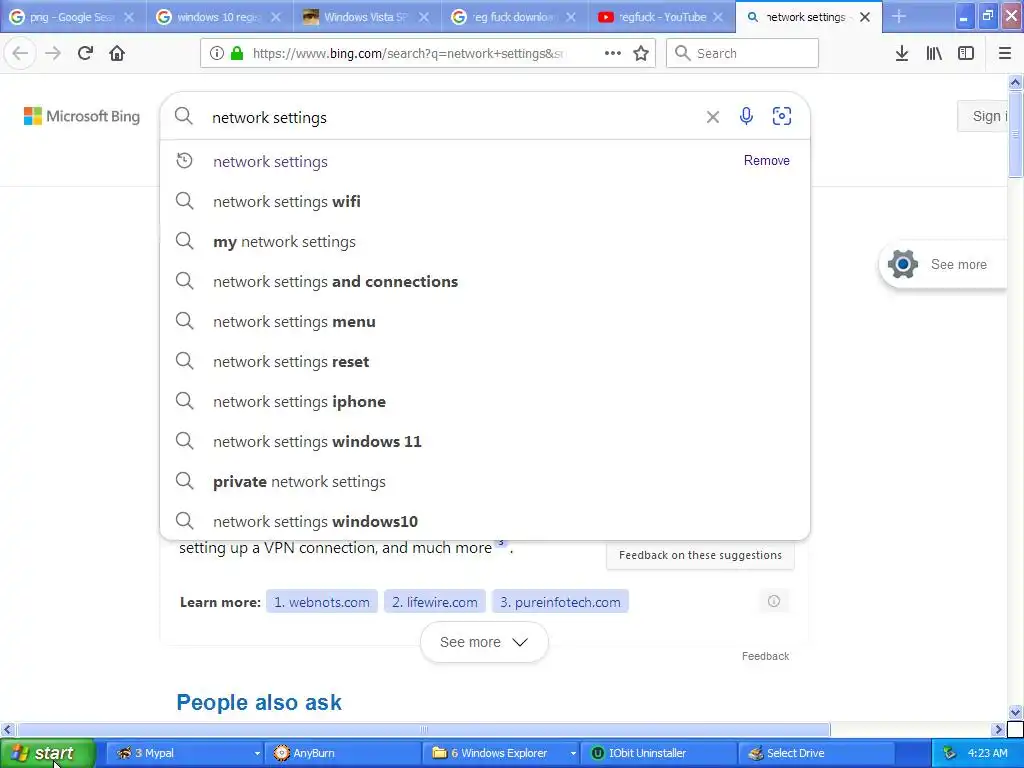Start voice search with the microphone
Image resolution: width=1024 pixels, height=768 pixels.
[746, 116]
